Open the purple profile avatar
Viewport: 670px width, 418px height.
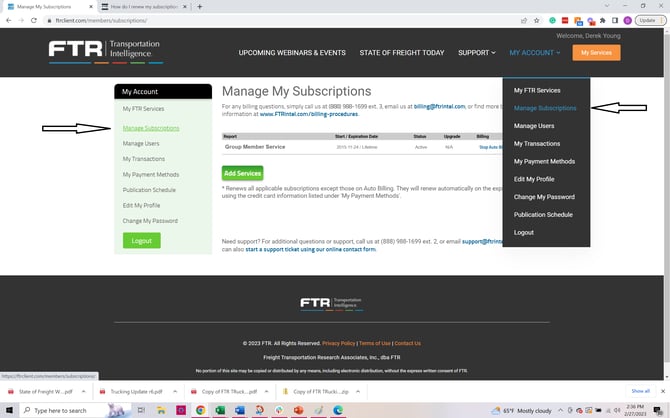(x=627, y=20)
